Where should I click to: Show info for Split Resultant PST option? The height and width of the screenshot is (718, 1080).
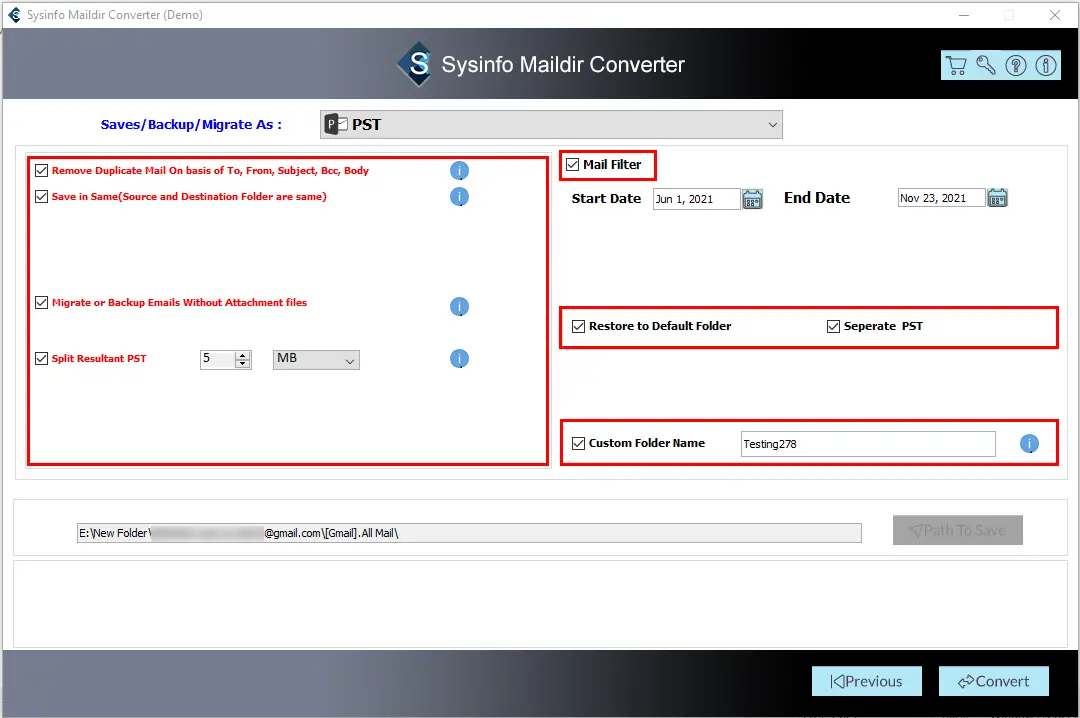[459, 359]
